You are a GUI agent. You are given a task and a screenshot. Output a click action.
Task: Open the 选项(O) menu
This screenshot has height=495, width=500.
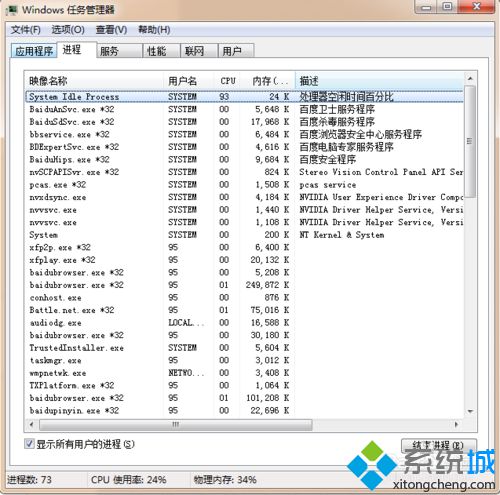pos(68,30)
